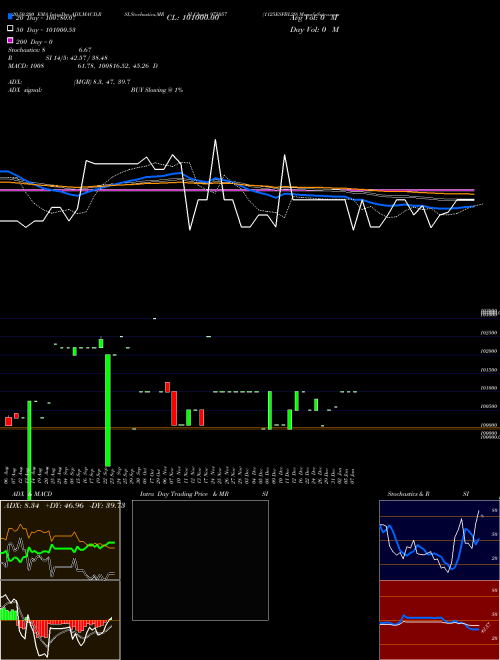Click the '100500' price axis label
Viewport: 500px width, 660px height.
coord(489,407)
